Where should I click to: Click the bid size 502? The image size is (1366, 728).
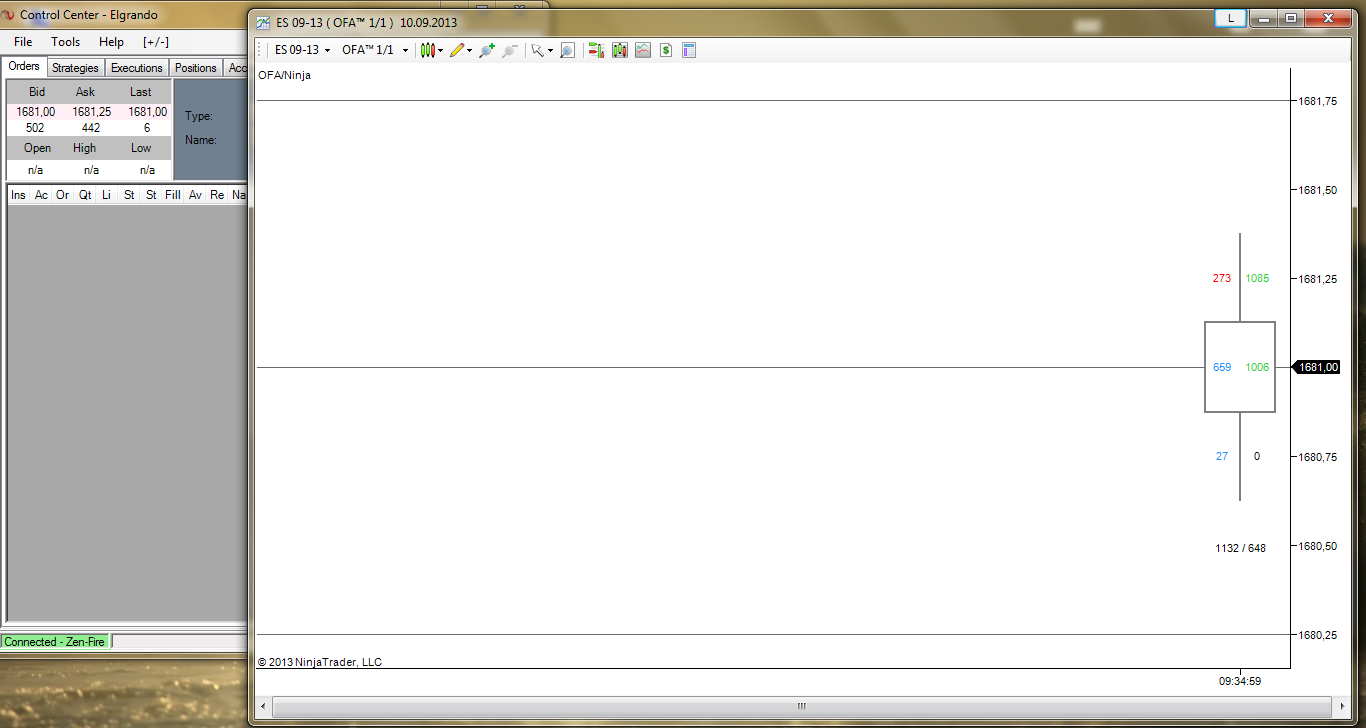click(x=35, y=128)
